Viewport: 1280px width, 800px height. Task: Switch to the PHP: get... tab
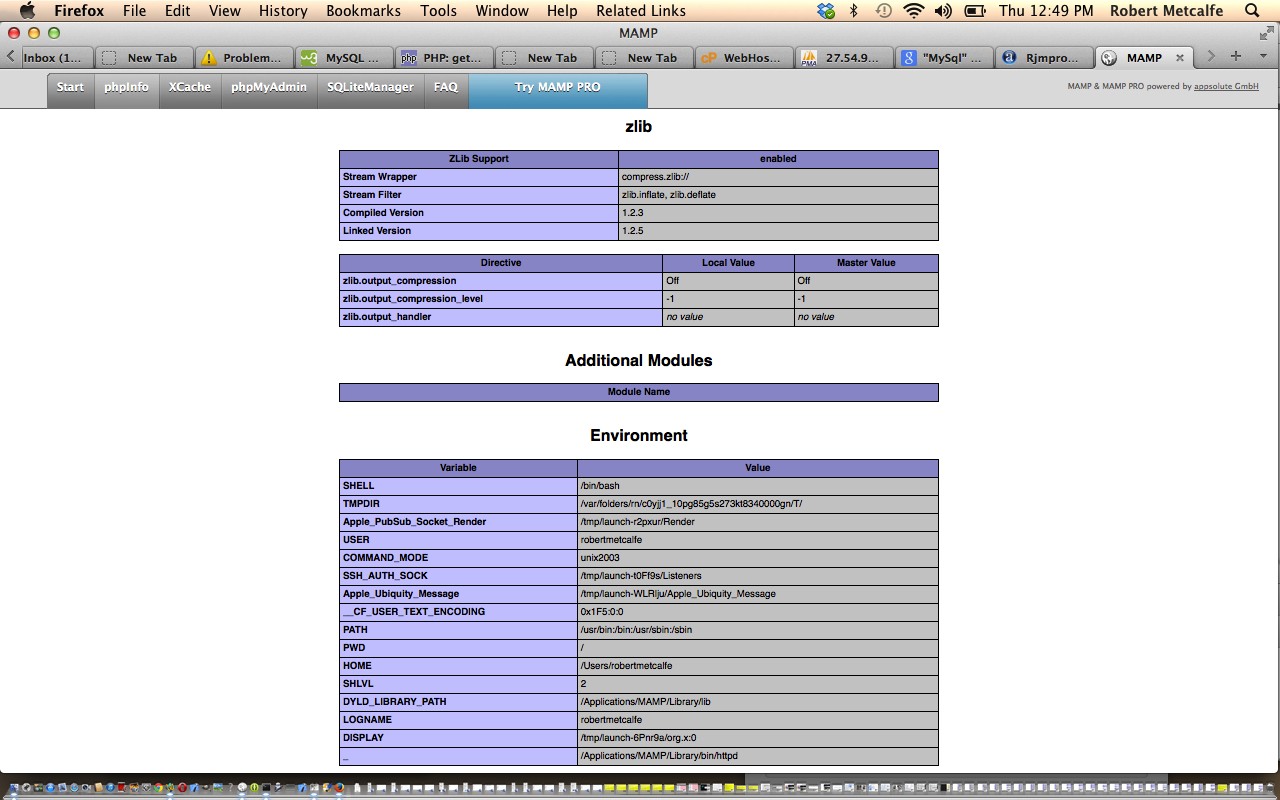pos(444,58)
